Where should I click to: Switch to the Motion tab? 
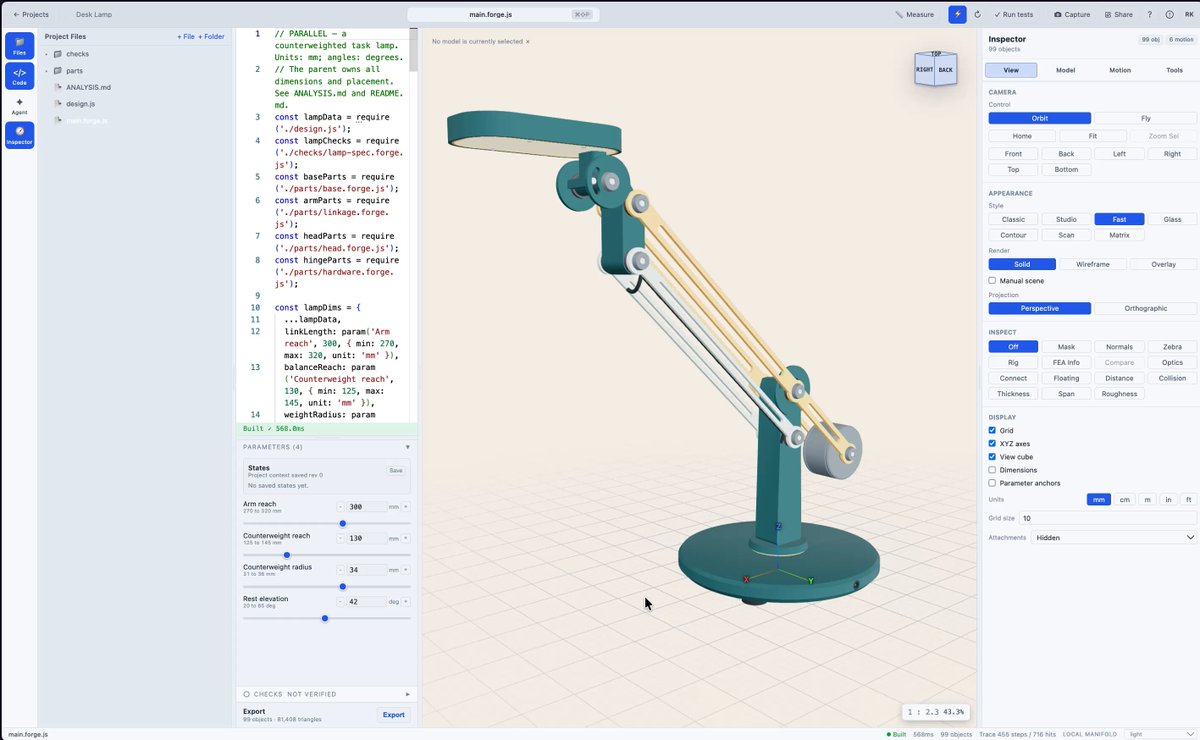(x=1120, y=70)
